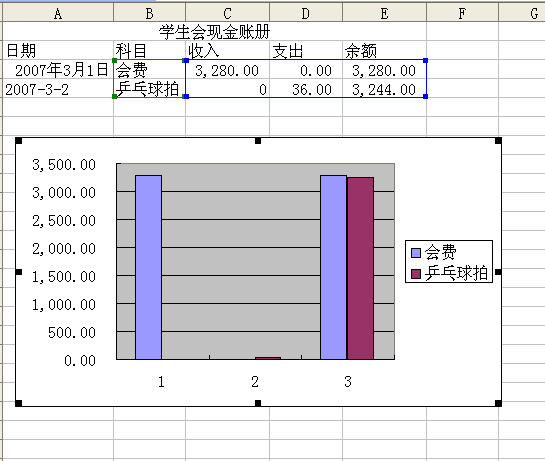Select the 会费 cell in column B

149,70
